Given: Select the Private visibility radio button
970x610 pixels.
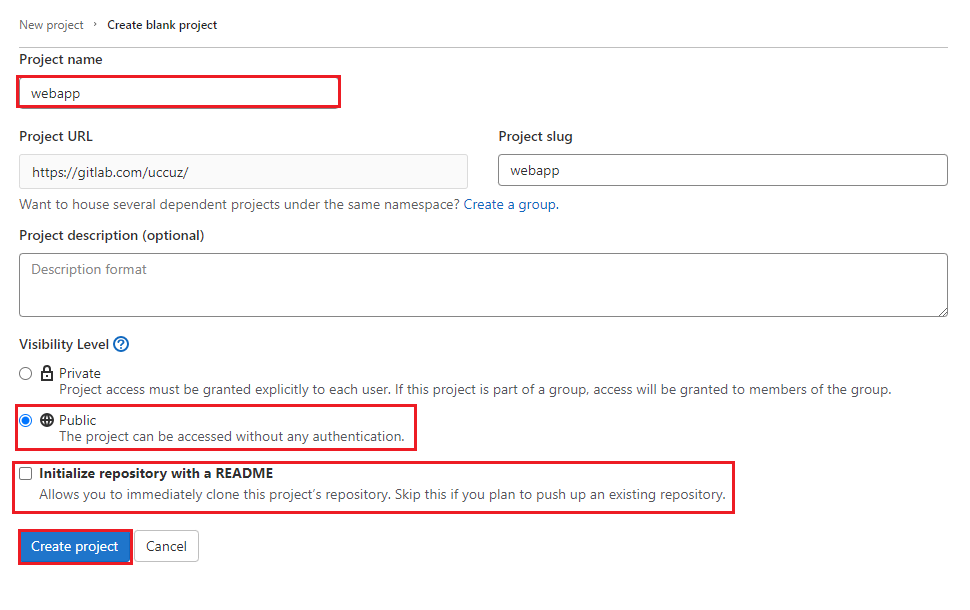Looking at the screenshot, I should pos(26,374).
